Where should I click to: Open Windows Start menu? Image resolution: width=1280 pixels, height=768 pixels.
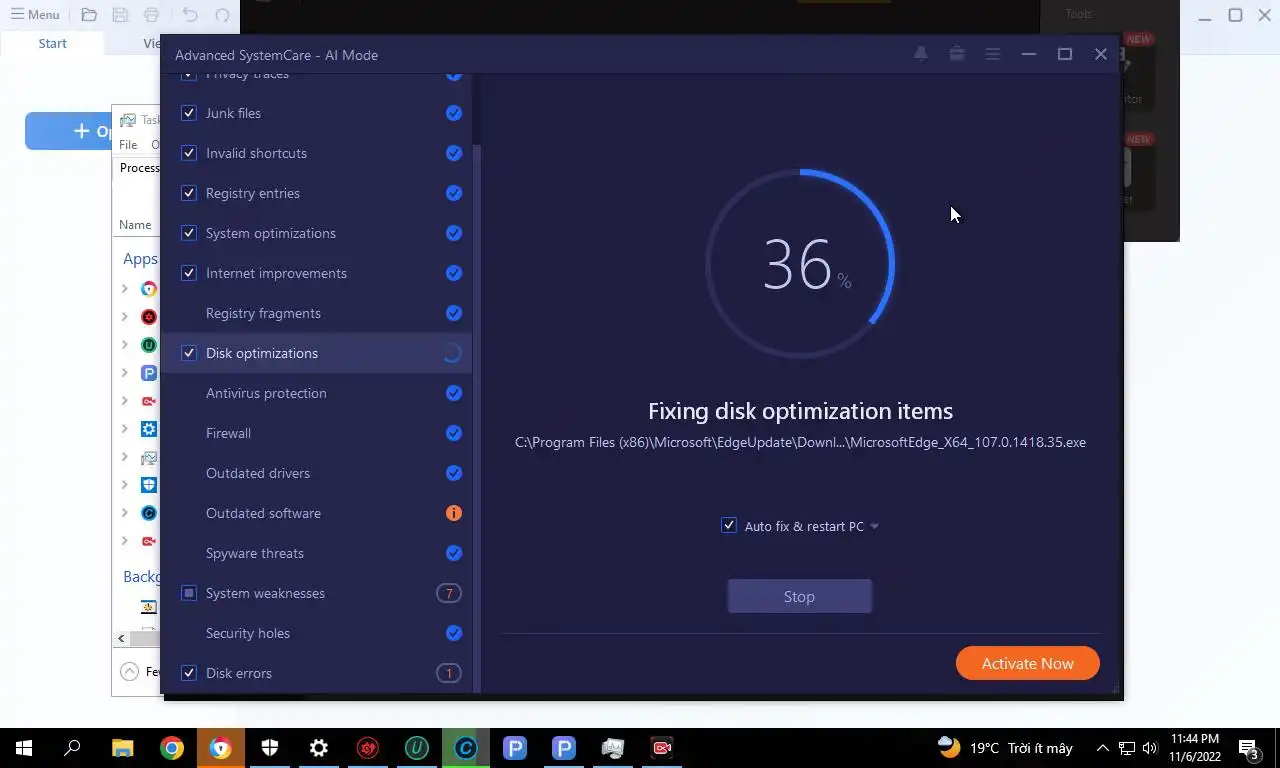[x=24, y=748]
